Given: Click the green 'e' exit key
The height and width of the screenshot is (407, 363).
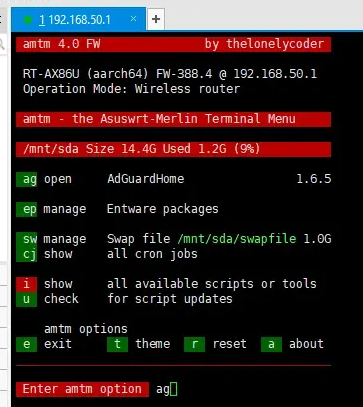Looking at the screenshot, I should pos(27,344).
